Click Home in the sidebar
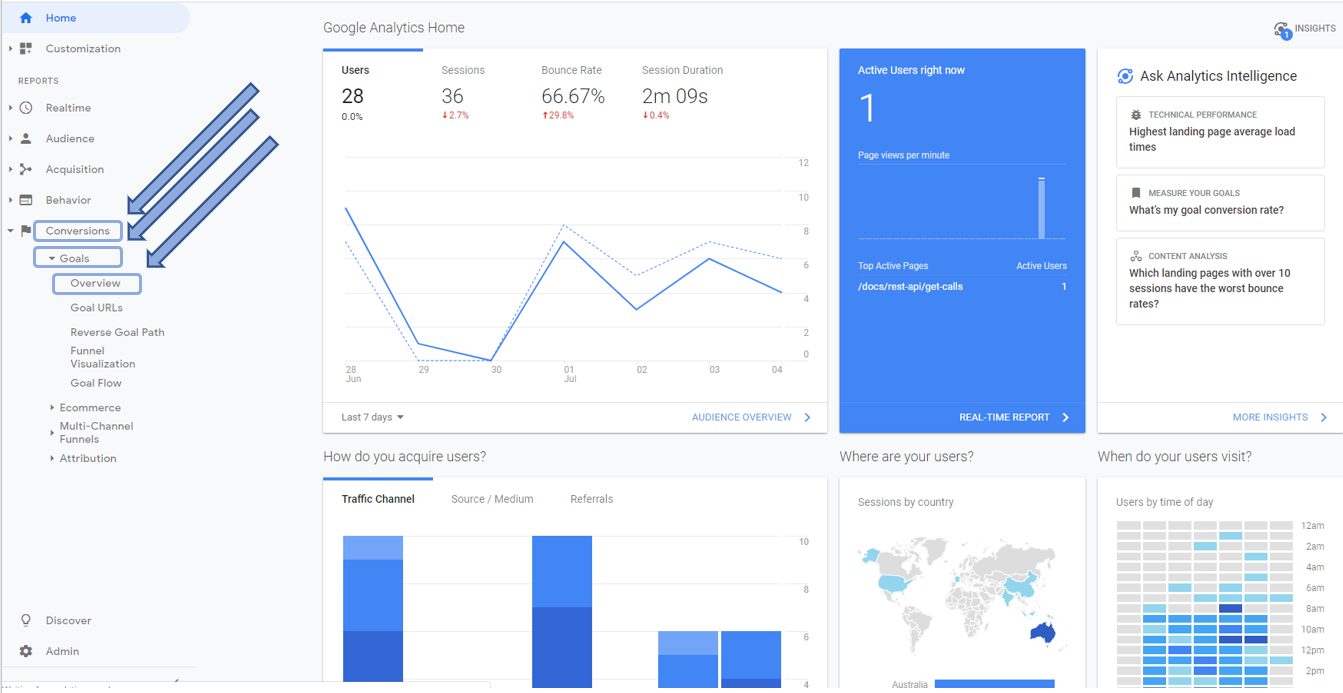This screenshot has width=1343, height=693. coord(61,18)
